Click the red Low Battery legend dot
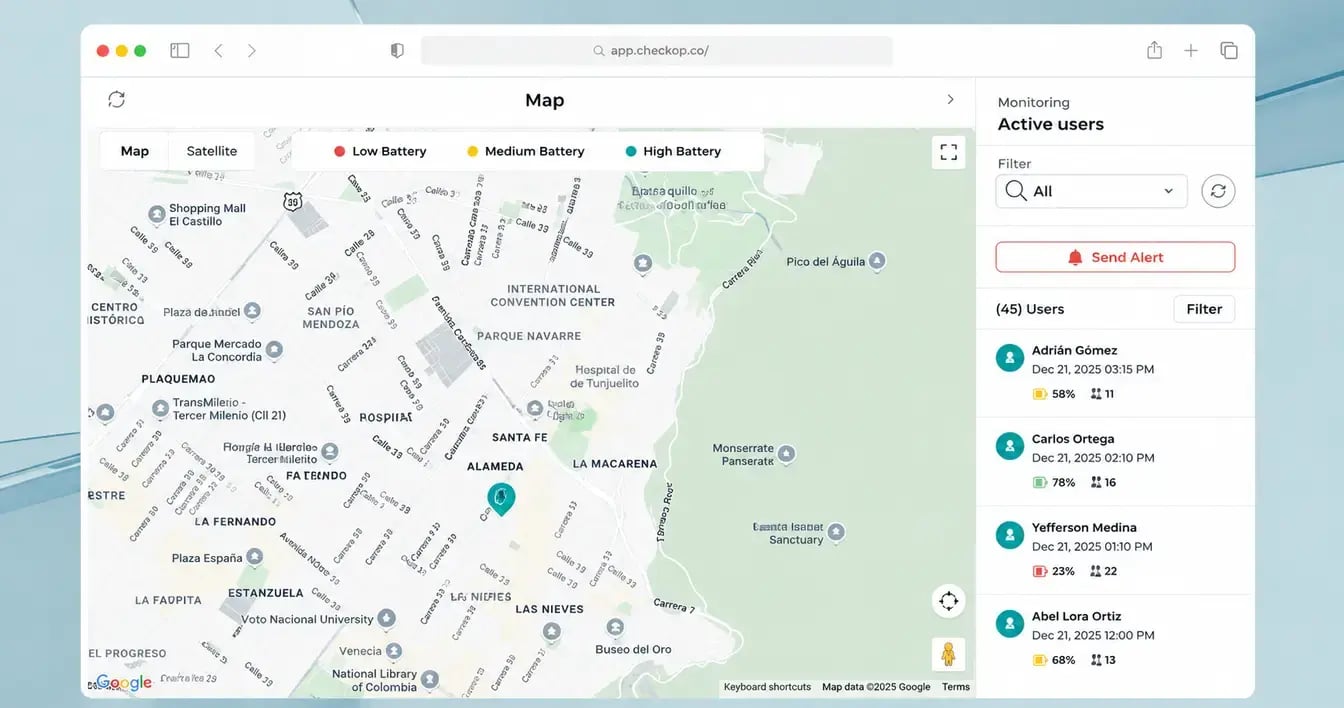This screenshot has width=1344, height=708. [339, 151]
